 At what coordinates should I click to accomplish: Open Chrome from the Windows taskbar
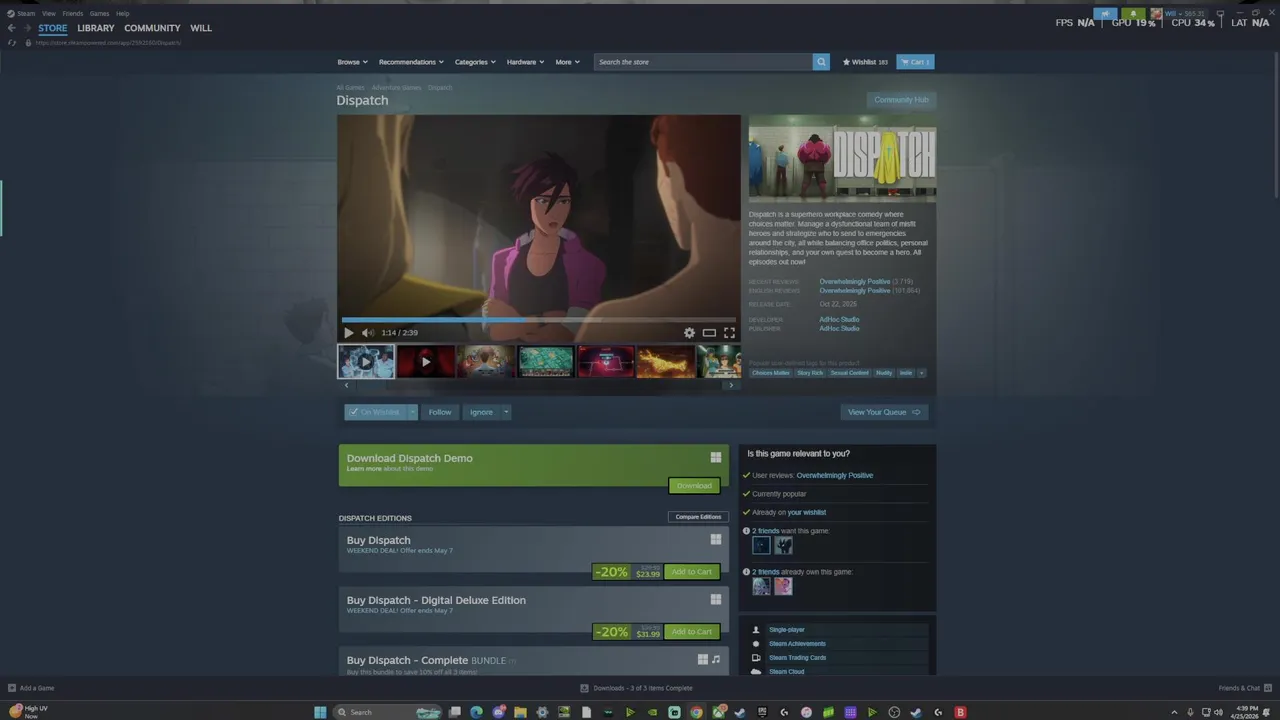[696, 712]
